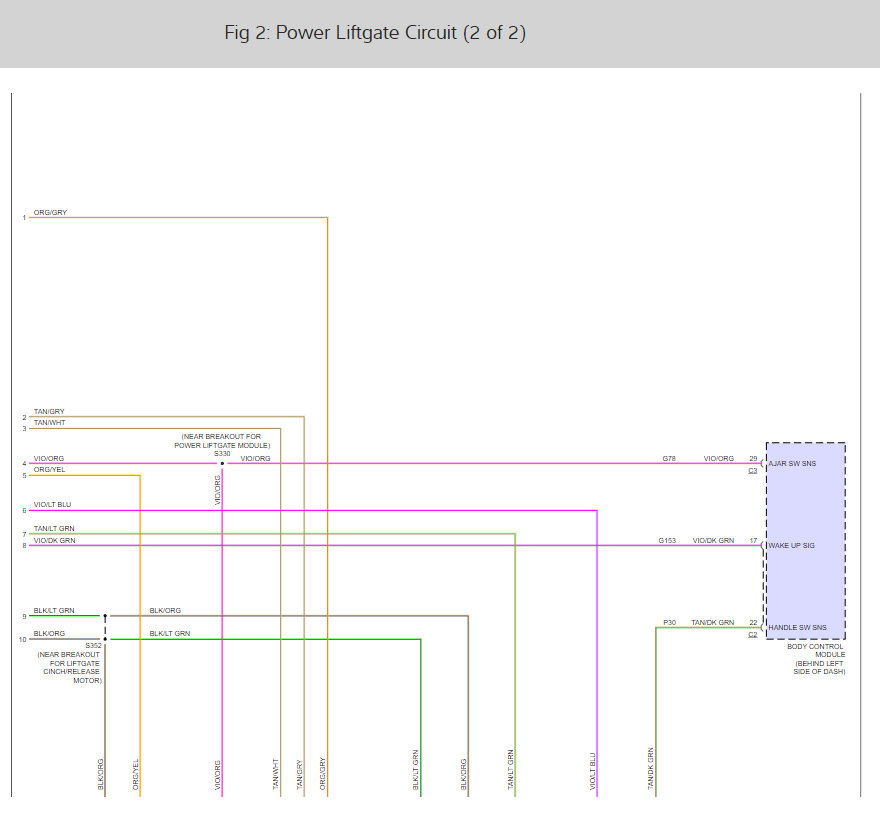Click the C3 connector label
This screenshot has height=824, width=880.
pos(753,471)
